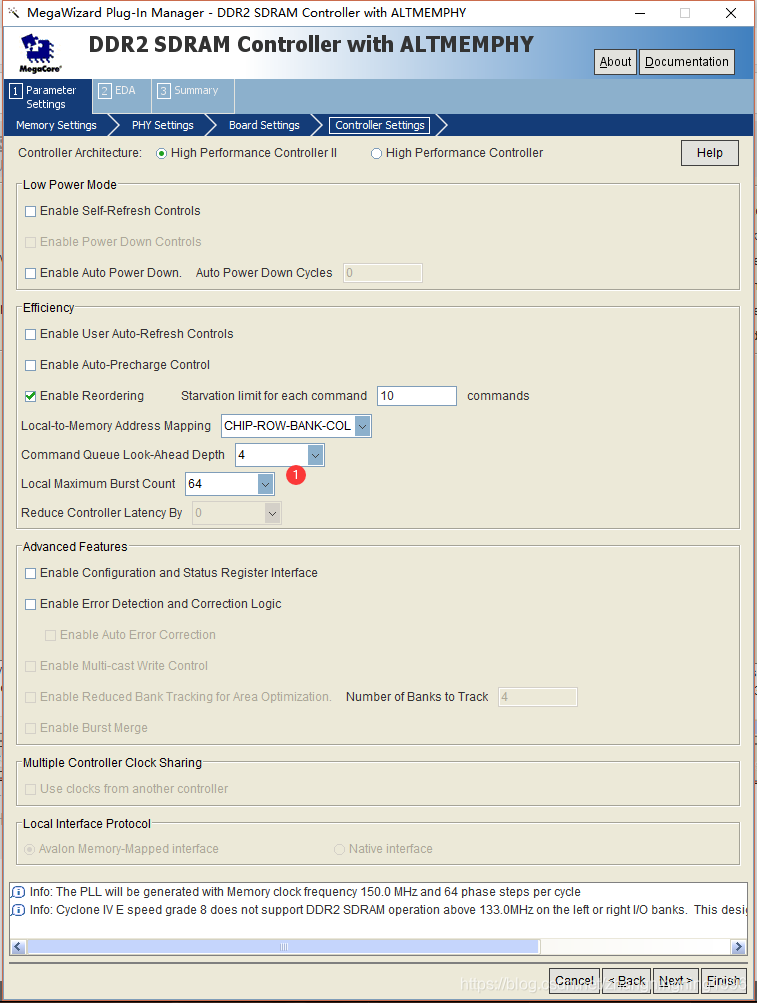
Task: Click the Help button
Action: click(710, 153)
